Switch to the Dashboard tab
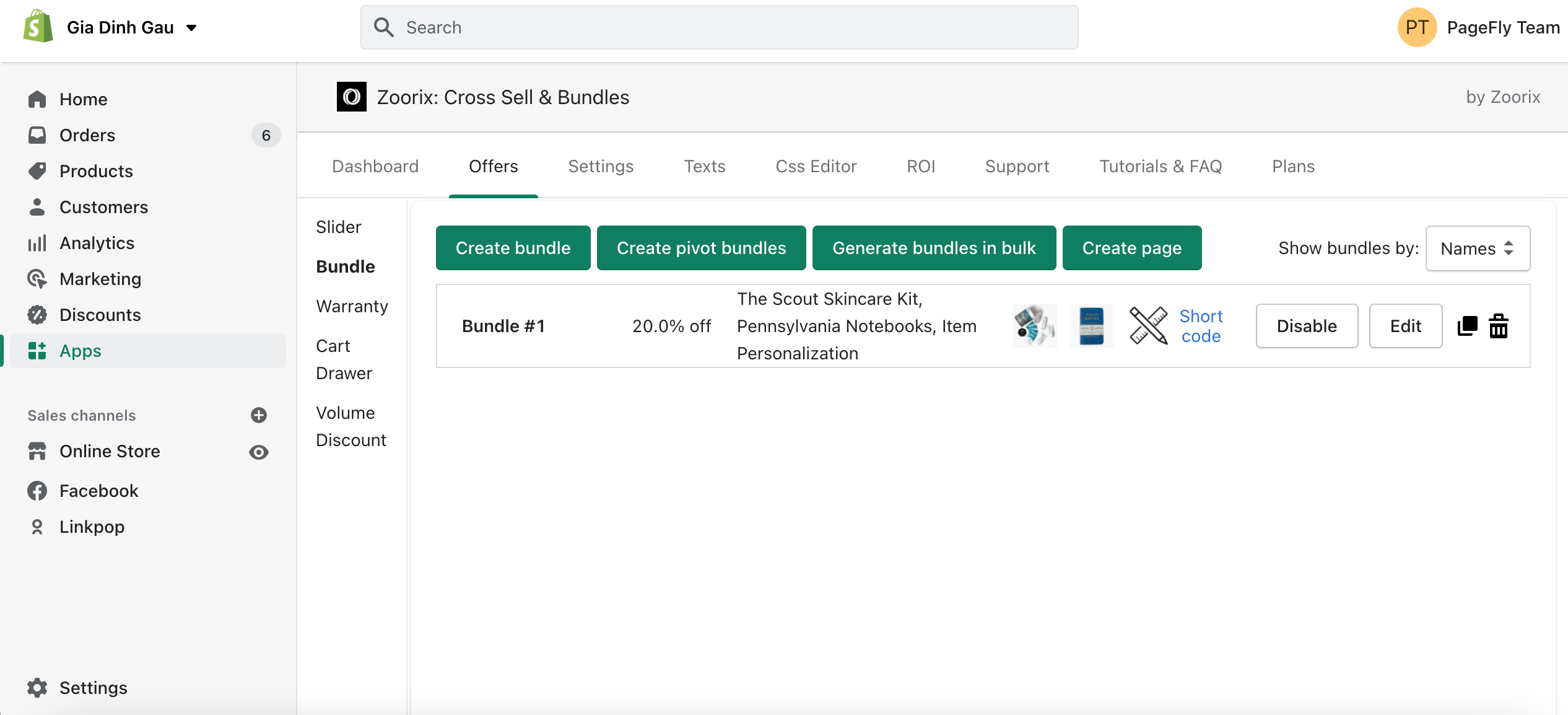The image size is (1568, 715). [375, 166]
